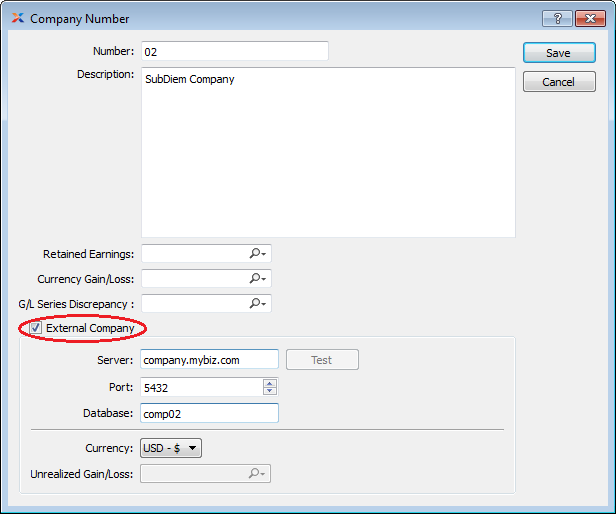Click the Unrealized Gain/Loss lookup icon

click(x=257, y=474)
